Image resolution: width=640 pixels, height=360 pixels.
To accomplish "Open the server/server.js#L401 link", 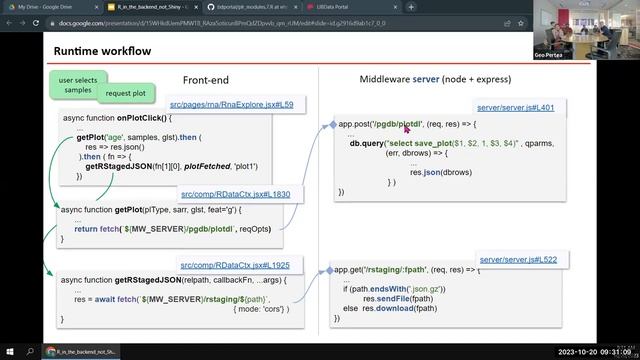I will [x=516, y=108].
